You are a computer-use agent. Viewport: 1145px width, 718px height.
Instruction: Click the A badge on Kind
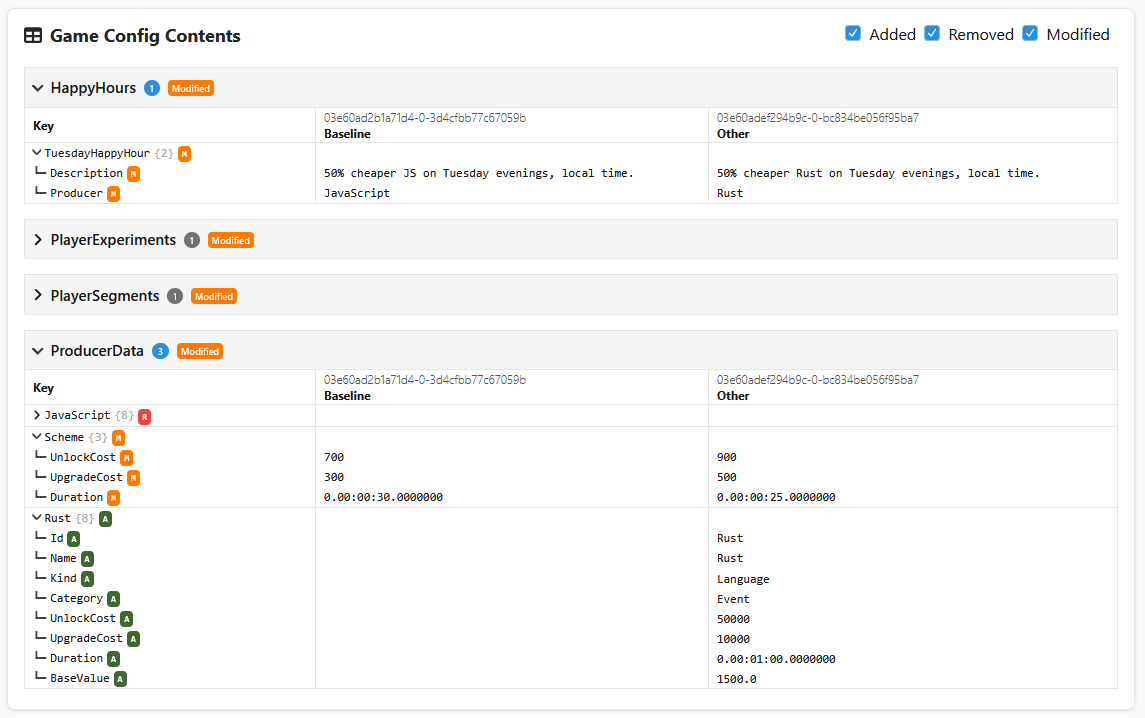pos(87,578)
